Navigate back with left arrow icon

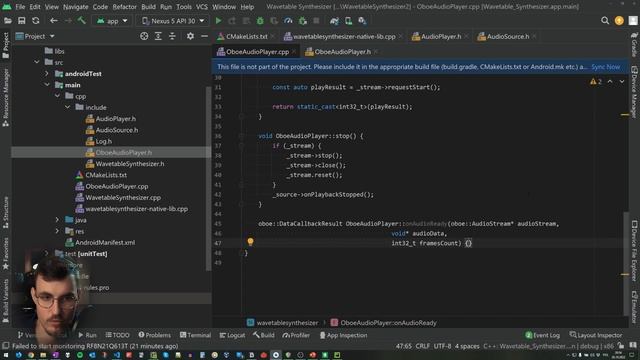coord(53,20)
